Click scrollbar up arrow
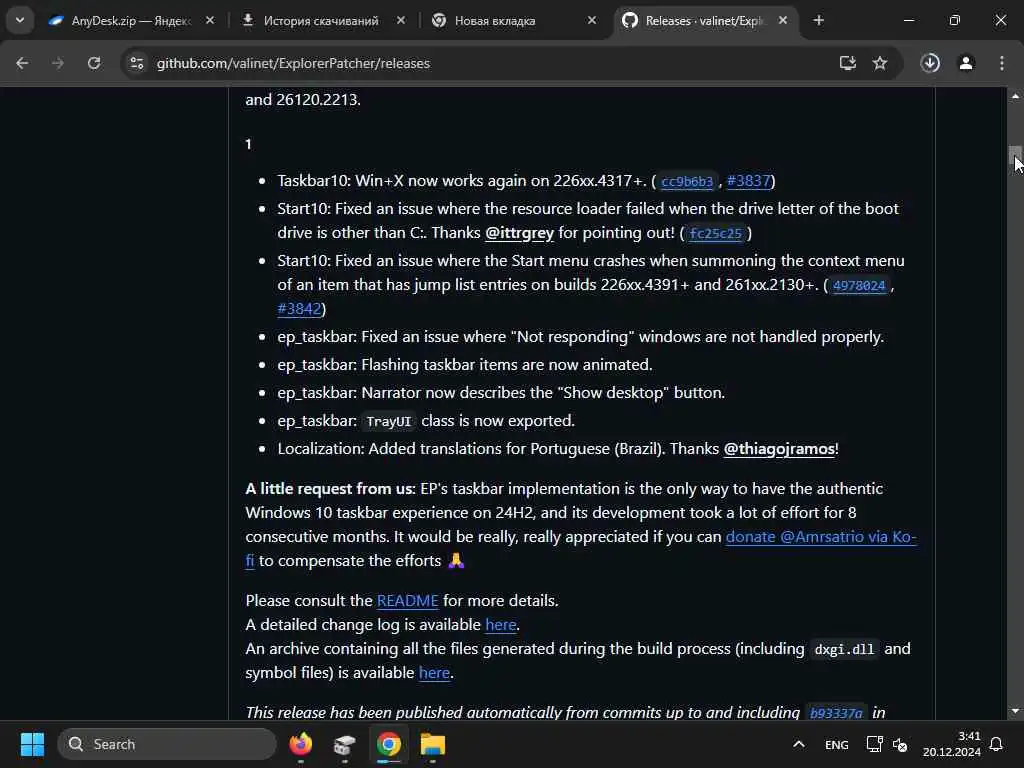Image resolution: width=1024 pixels, height=768 pixels. pyautogui.click(x=1015, y=96)
